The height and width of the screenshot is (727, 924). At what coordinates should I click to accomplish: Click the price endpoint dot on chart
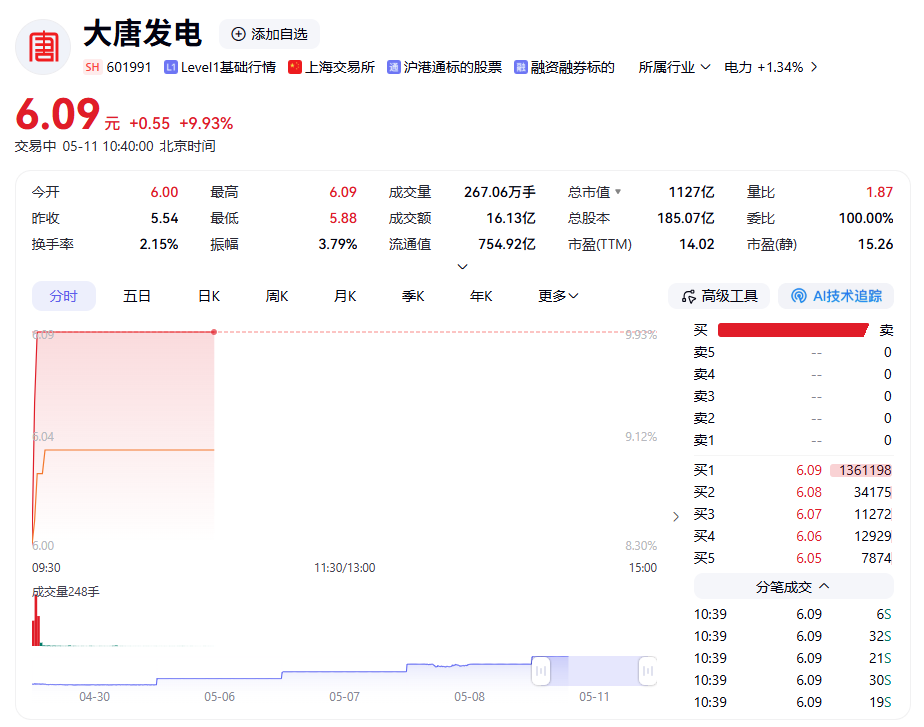click(x=214, y=332)
